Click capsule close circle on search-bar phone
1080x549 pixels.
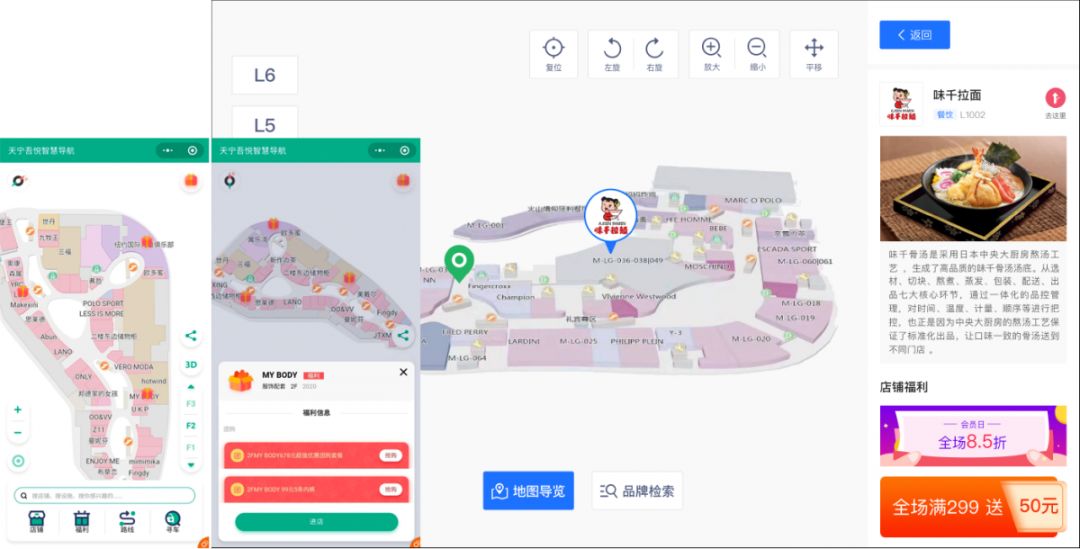point(192,150)
